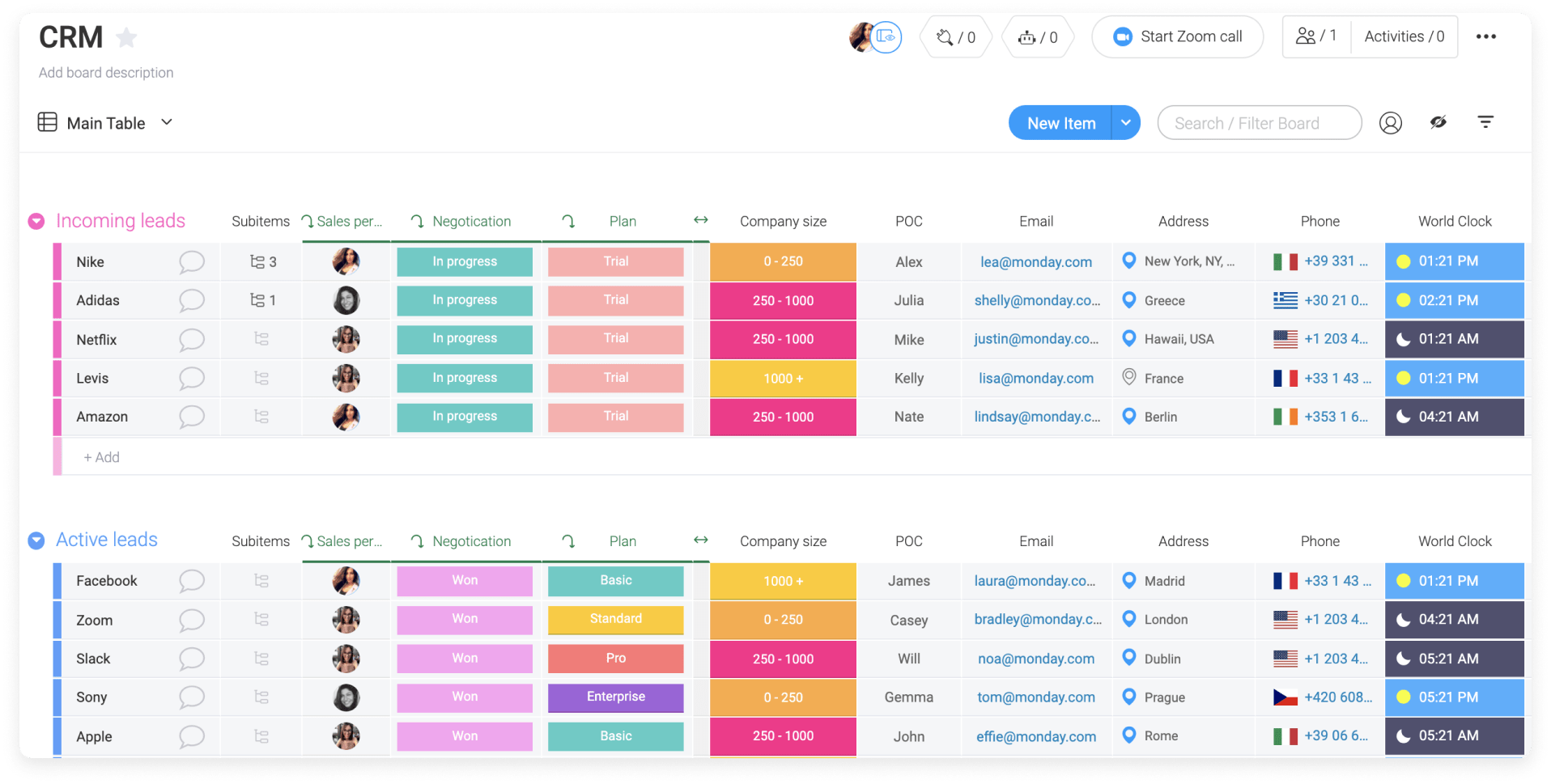Open the board three-dot menu

tap(1486, 36)
